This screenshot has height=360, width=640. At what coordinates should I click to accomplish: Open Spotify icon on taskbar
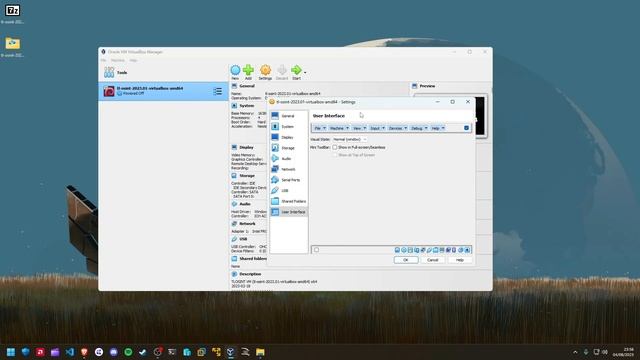128,352
